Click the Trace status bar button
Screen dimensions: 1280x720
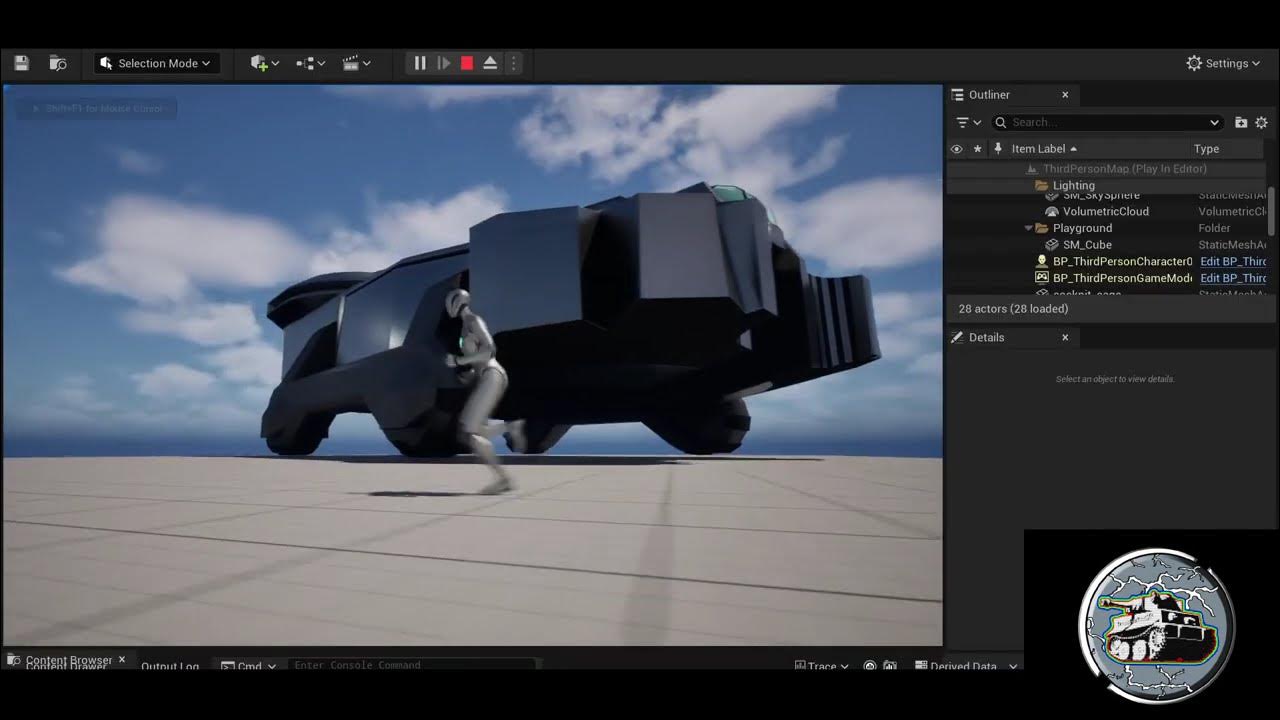[822, 665]
